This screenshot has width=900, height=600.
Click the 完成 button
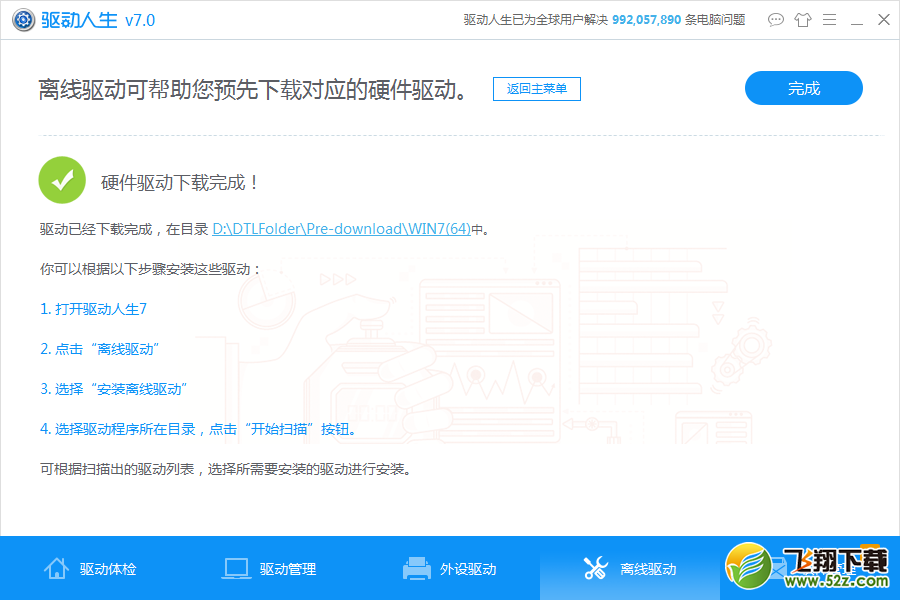[x=804, y=88]
